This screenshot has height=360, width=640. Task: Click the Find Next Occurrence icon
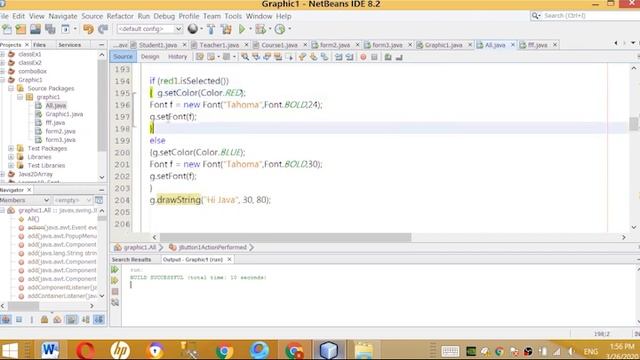point(267,57)
